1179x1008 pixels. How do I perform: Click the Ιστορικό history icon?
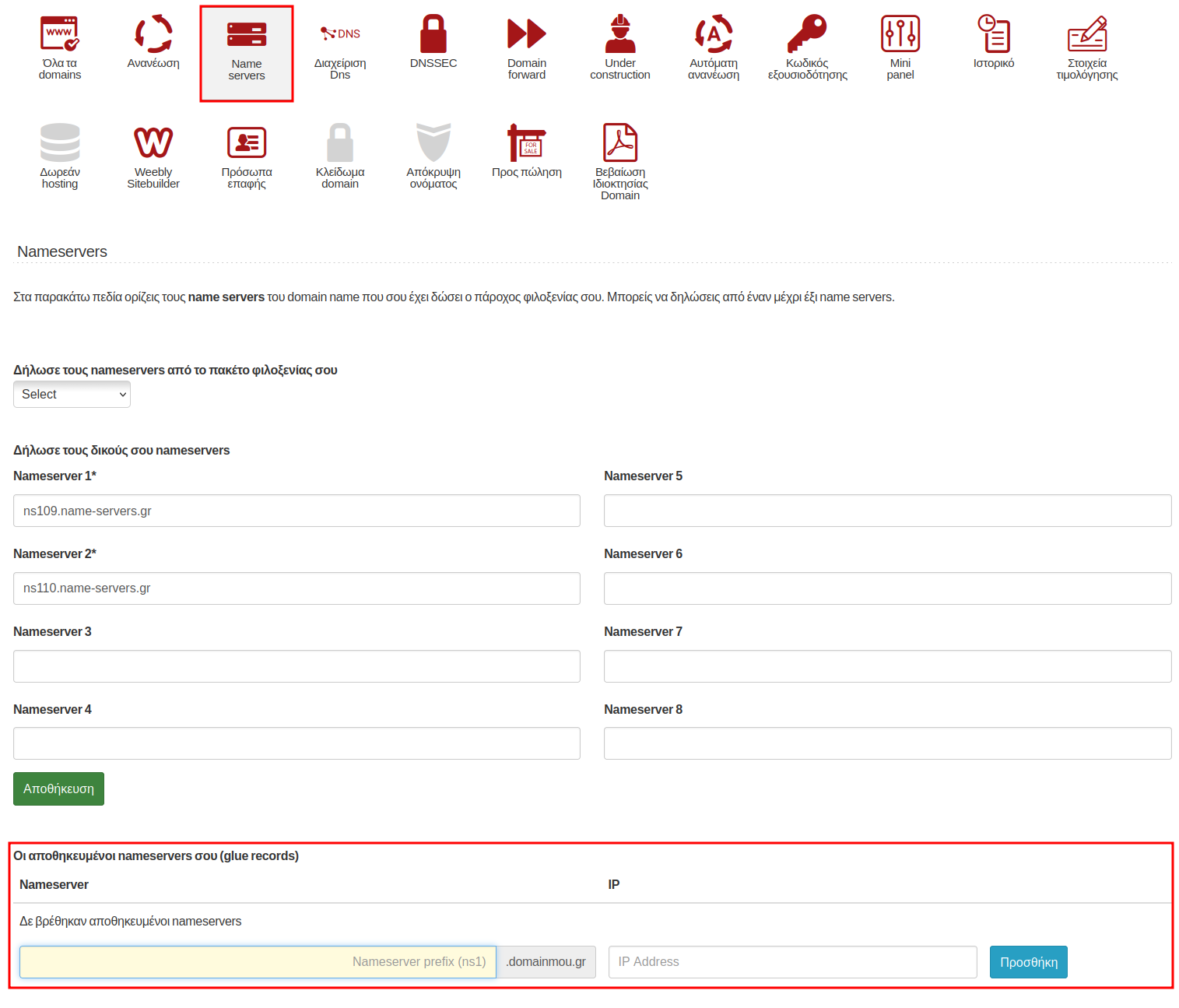point(994,33)
